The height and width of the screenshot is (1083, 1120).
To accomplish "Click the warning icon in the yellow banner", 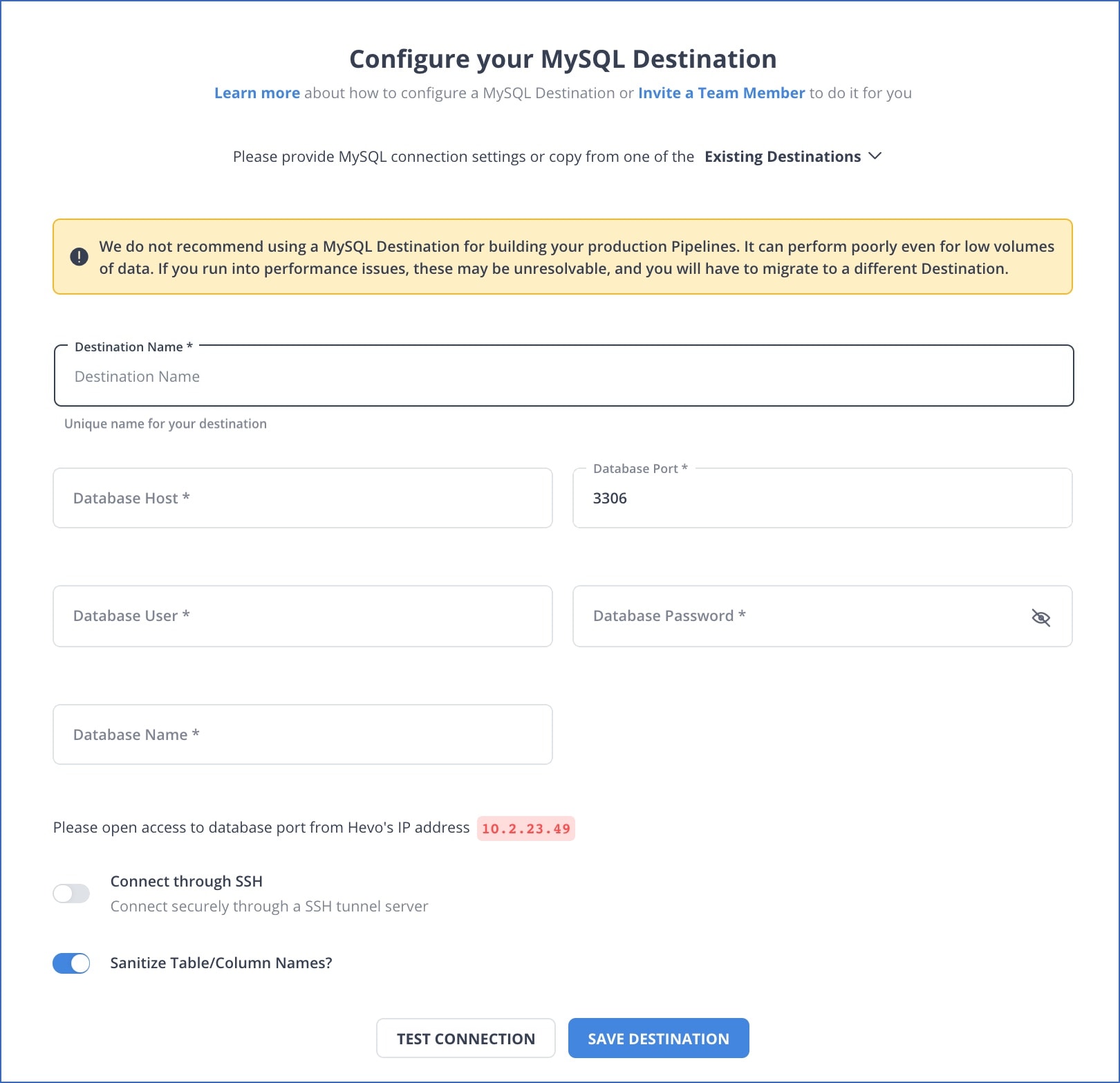I will (x=80, y=257).
